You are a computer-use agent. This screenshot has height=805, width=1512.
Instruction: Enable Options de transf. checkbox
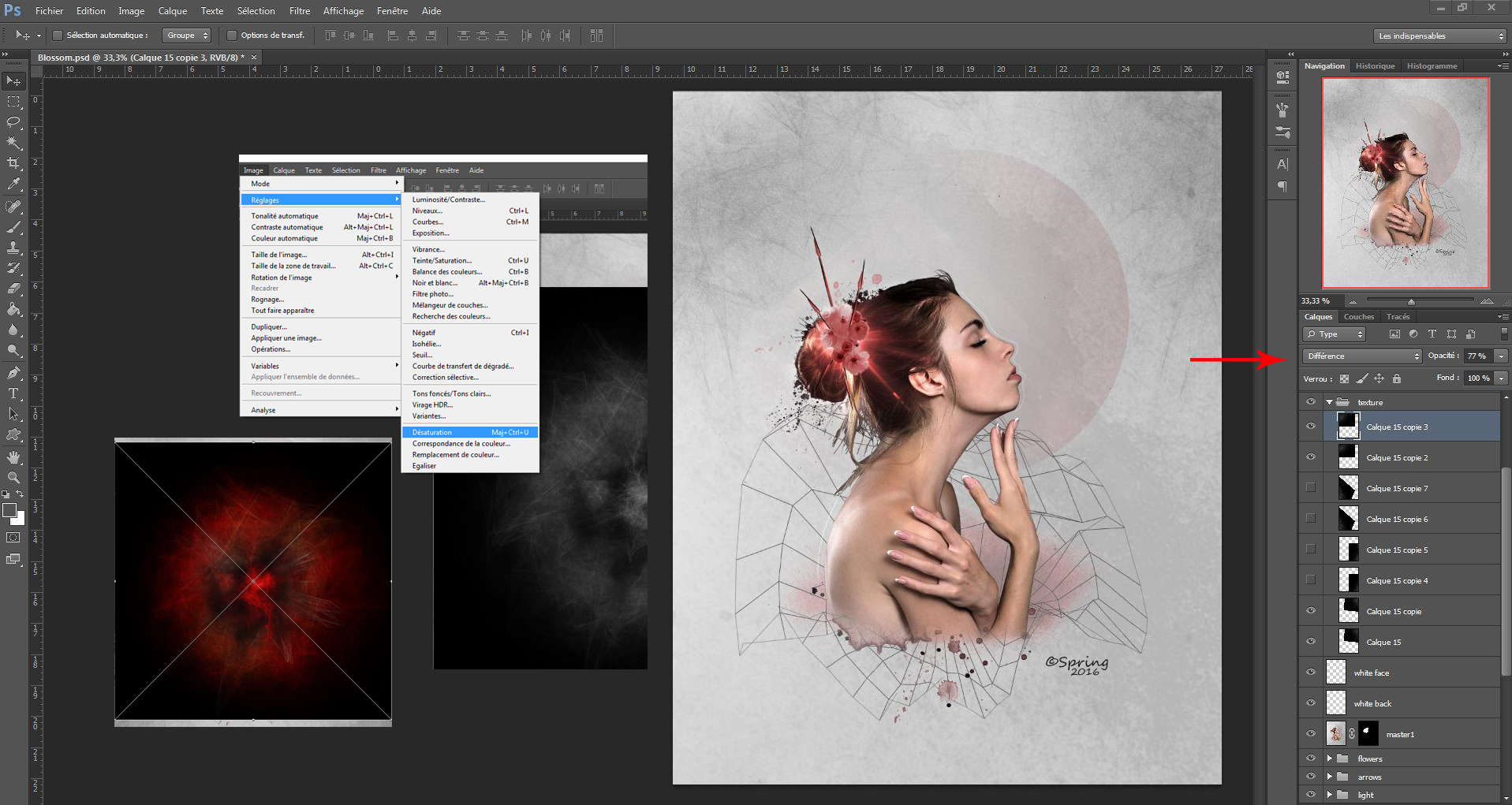point(232,35)
